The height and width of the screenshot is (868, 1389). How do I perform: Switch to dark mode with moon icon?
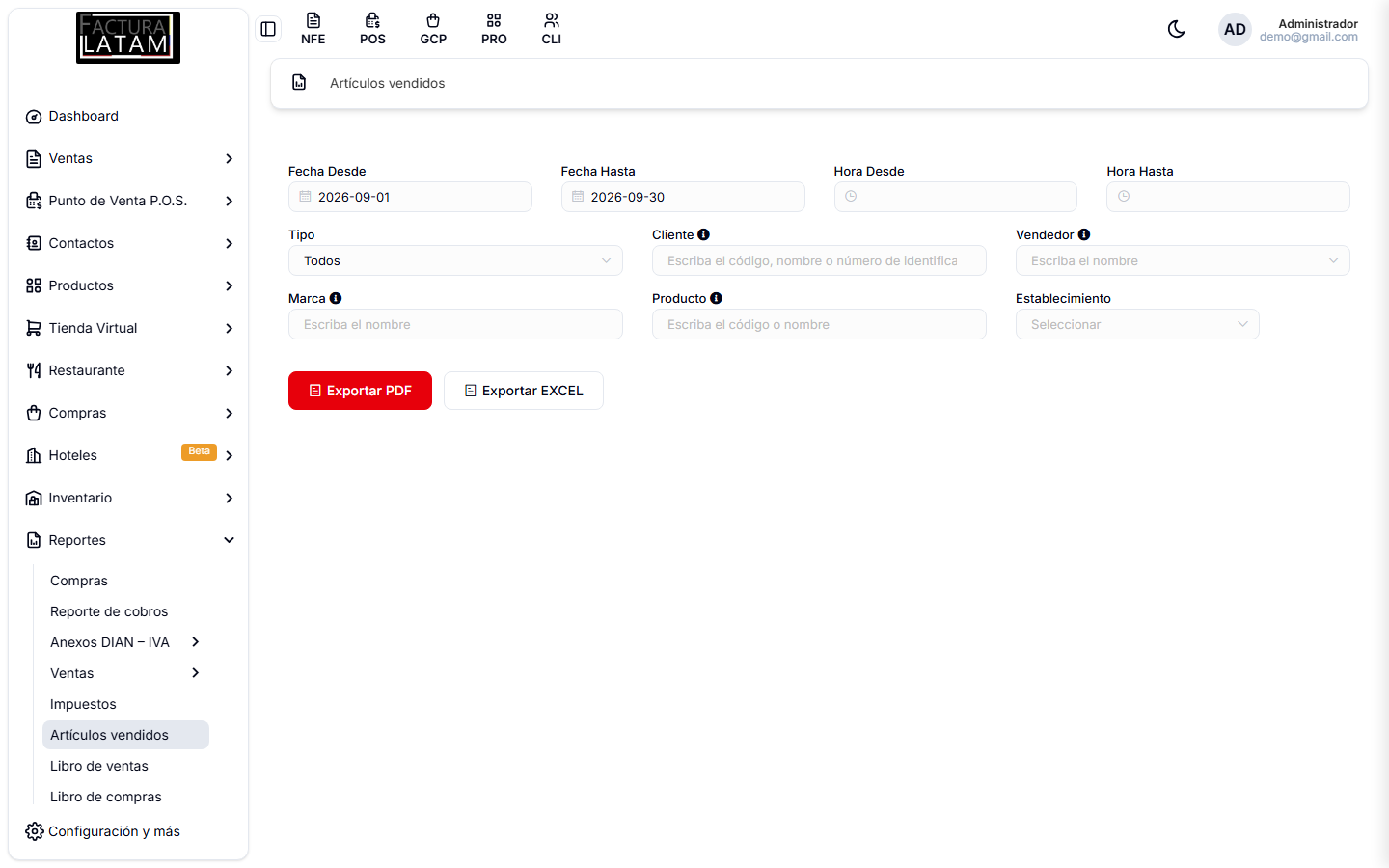(1176, 29)
